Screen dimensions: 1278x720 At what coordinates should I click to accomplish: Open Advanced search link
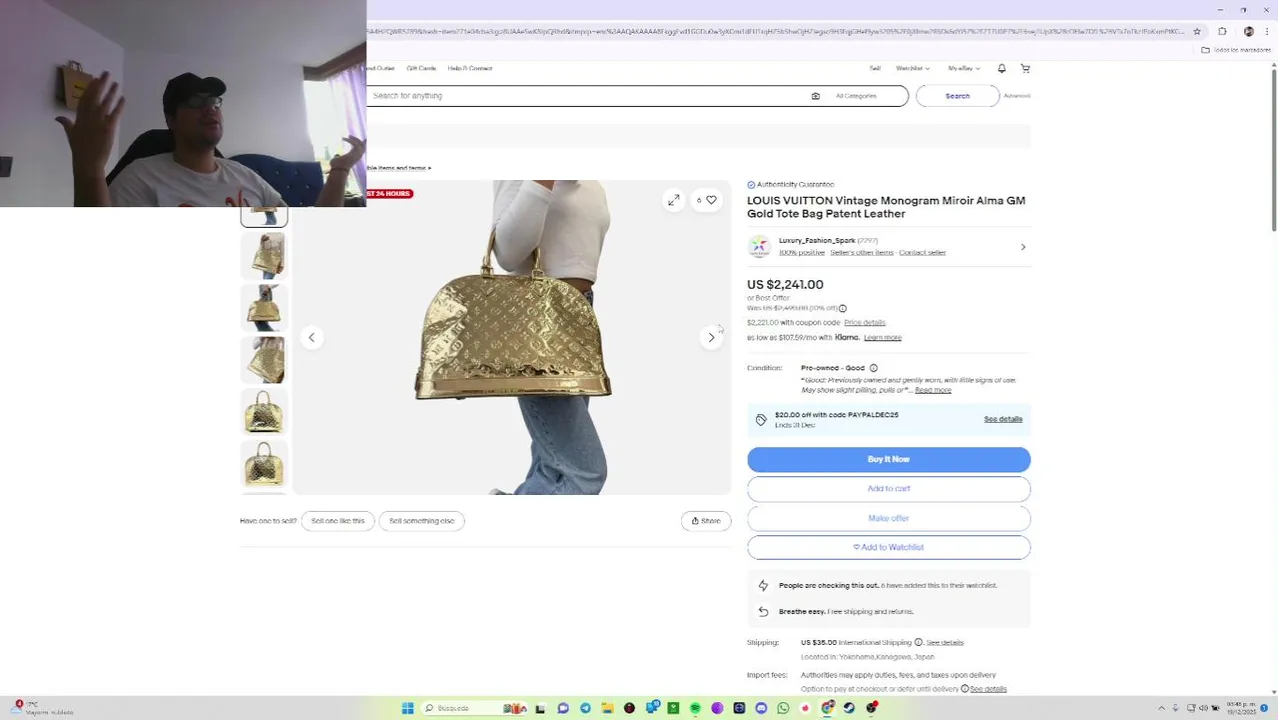[1017, 96]
